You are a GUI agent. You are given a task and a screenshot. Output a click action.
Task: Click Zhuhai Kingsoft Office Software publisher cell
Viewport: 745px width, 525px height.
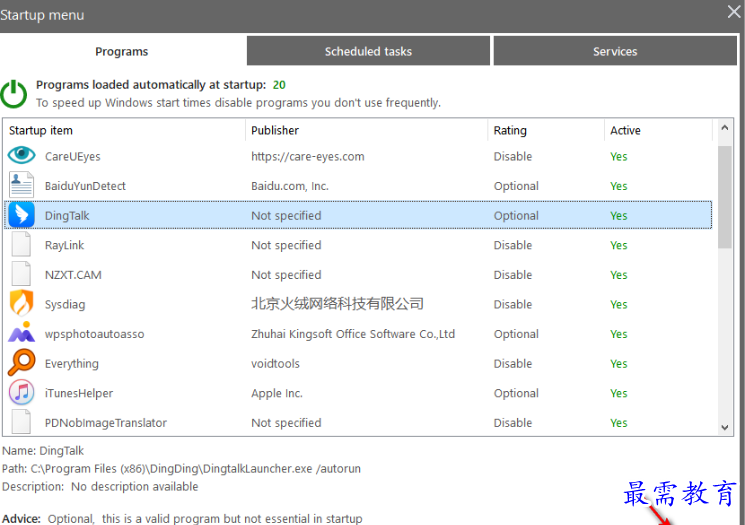pos(353,334)
